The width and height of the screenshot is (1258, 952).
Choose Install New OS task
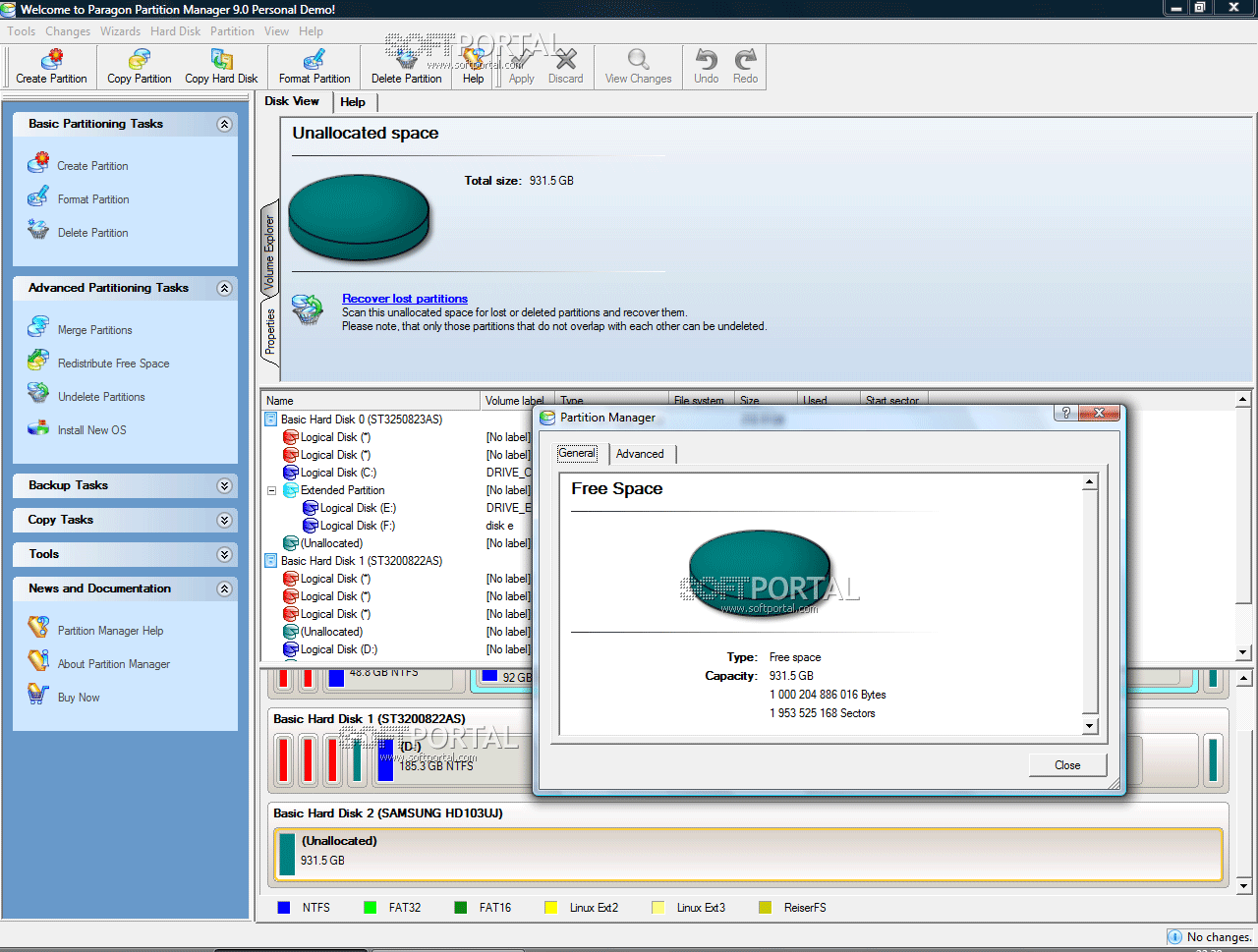91,430
